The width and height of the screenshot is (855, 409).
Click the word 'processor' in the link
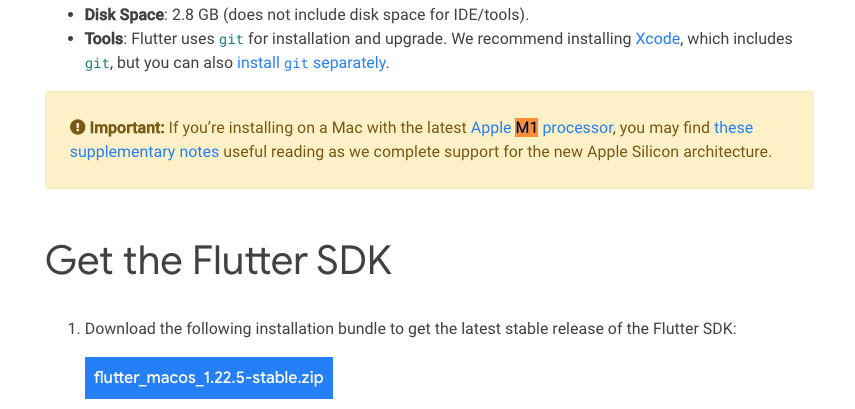point(577,128)
